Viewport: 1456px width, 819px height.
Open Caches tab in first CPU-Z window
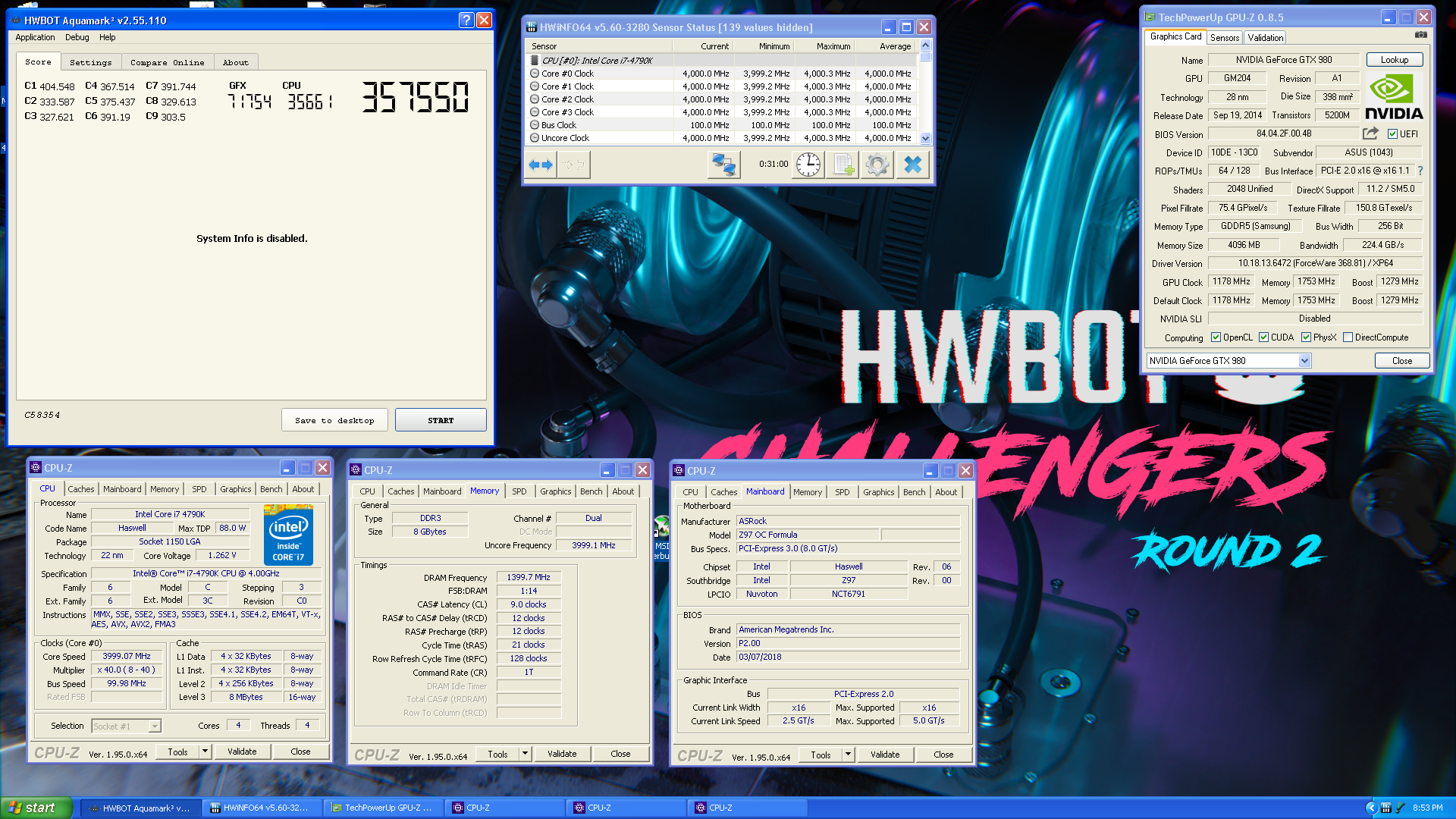click(81, 489)
